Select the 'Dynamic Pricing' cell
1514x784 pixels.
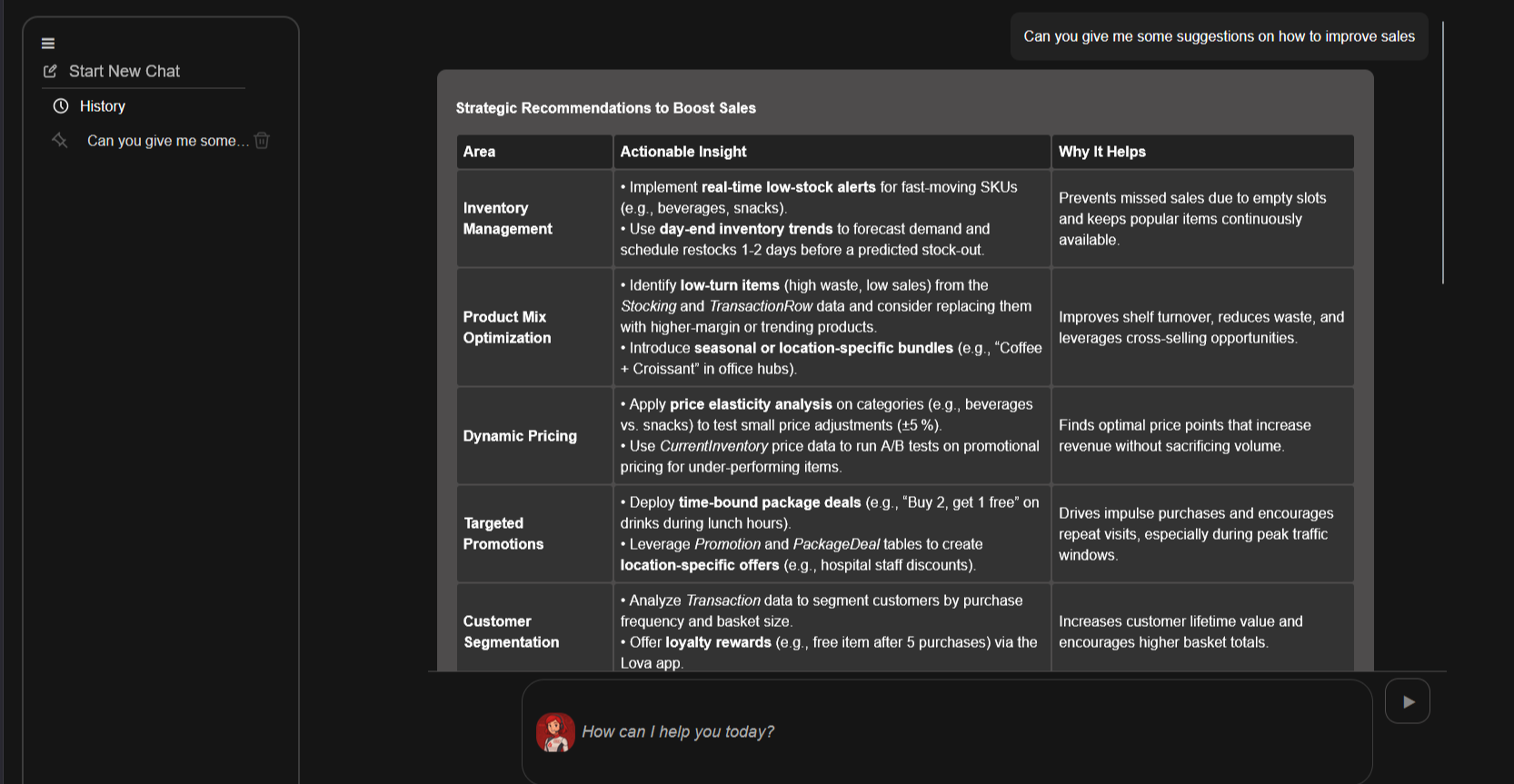coord(534,436)
